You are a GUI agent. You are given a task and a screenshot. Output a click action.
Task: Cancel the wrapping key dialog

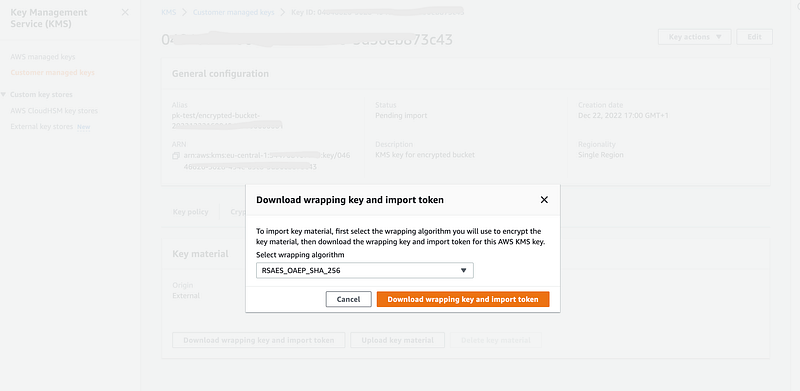click(x=348, y=300)
